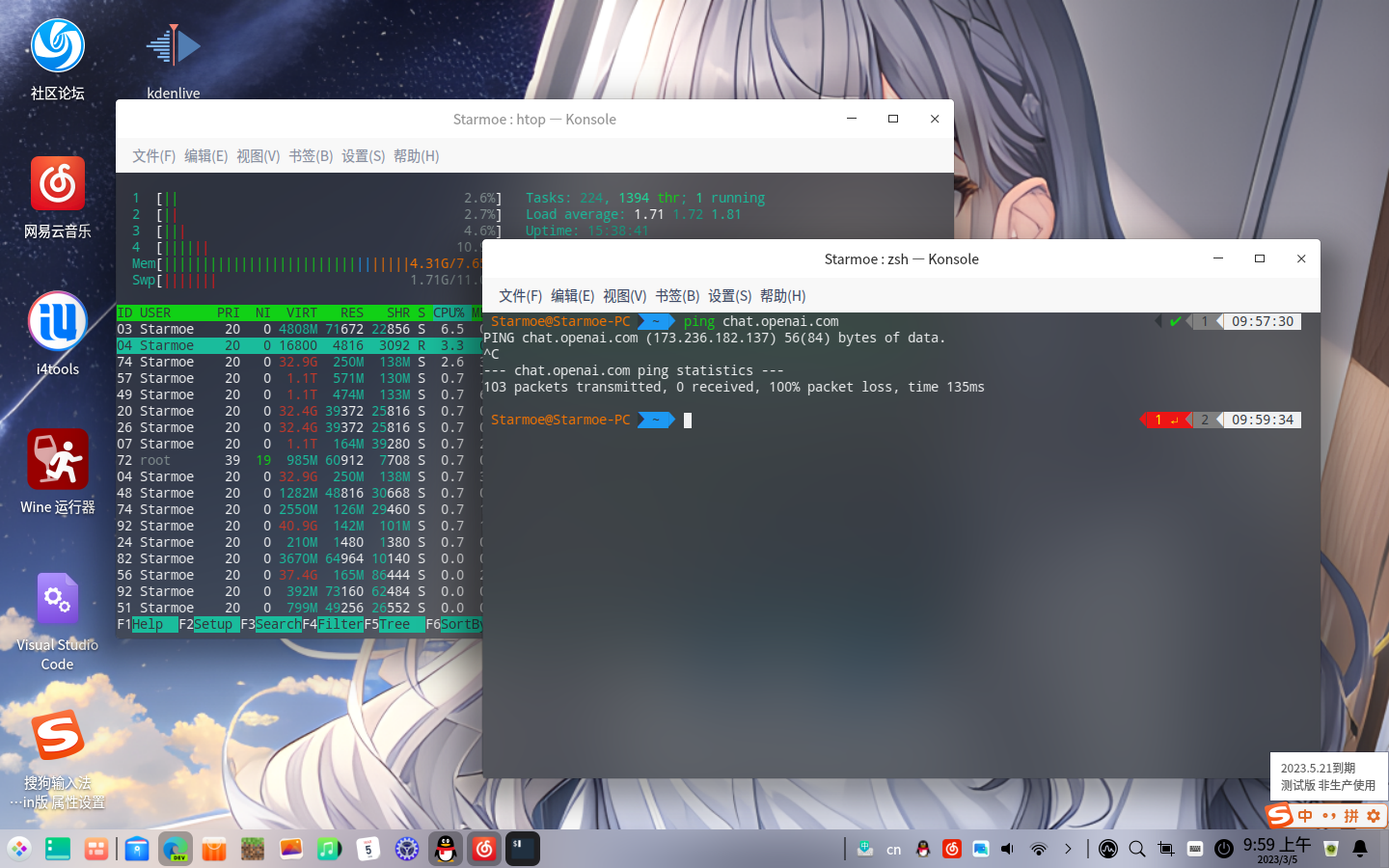Open the Konsole terminal dock icon
1389x868 pixels.
coord(523,849)
